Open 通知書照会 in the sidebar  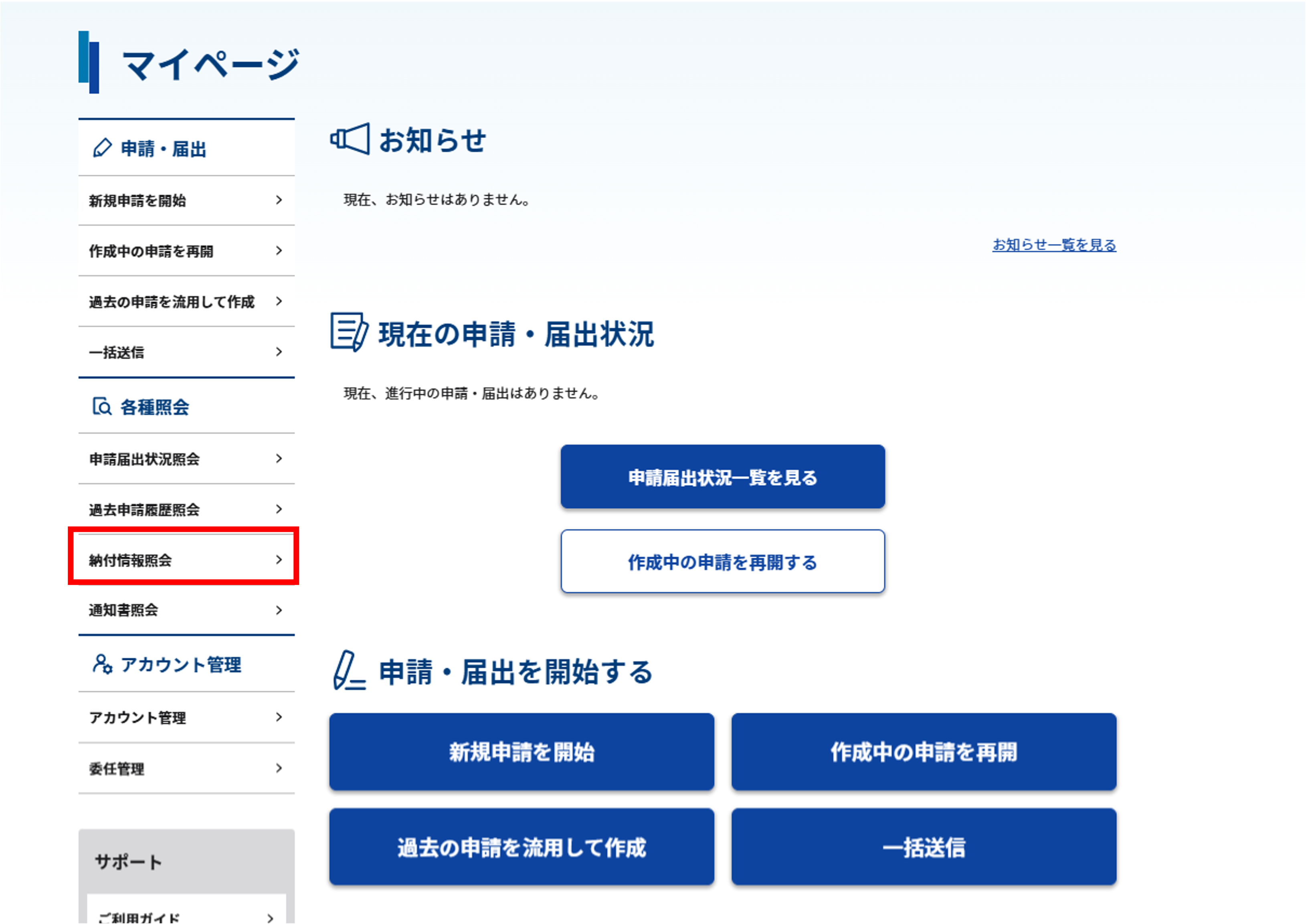[x=186, y=610]
